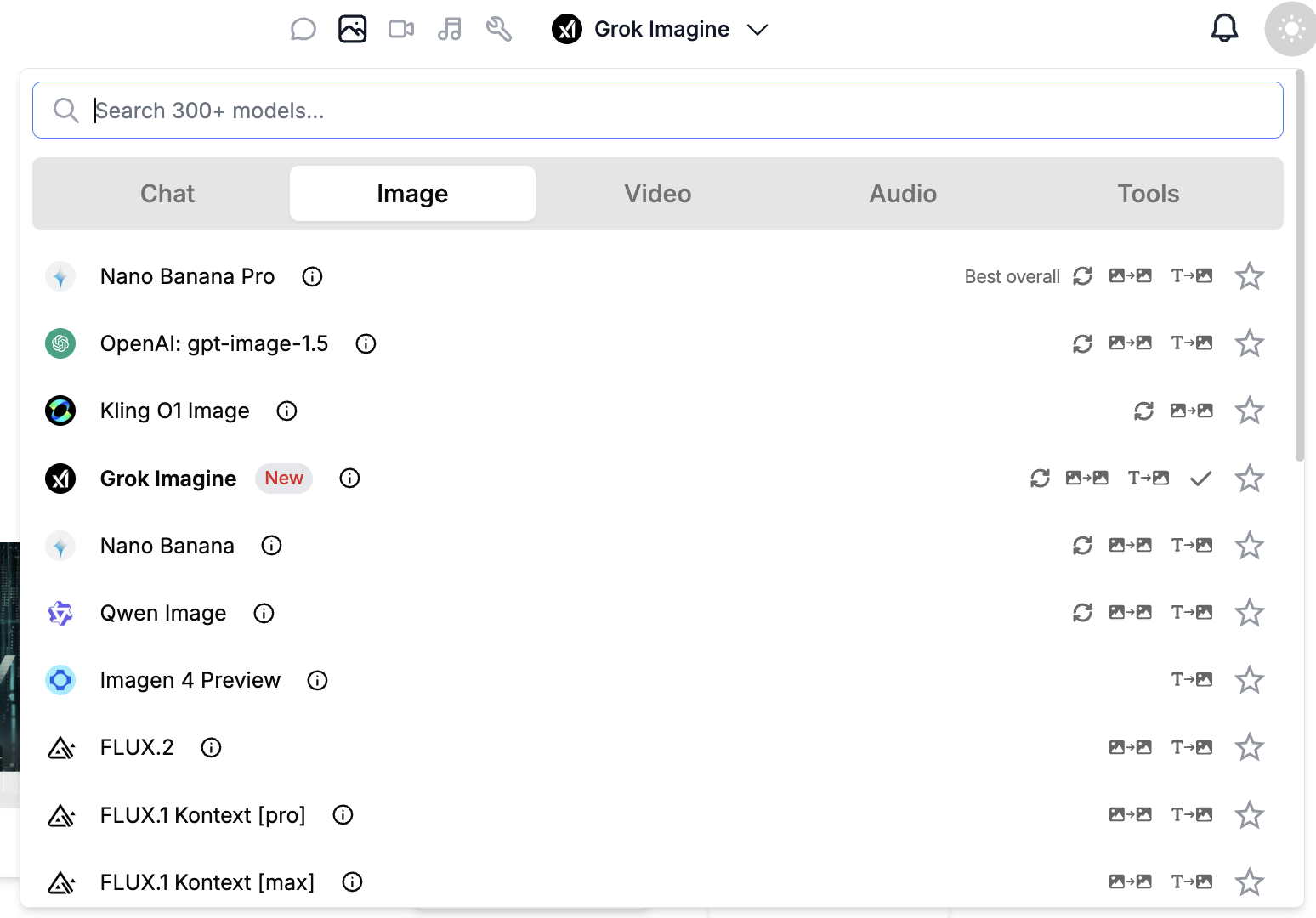1316x918 pixels.
Task: Click the tools wrench icon in top bar
Action: (x=499, y=28)
